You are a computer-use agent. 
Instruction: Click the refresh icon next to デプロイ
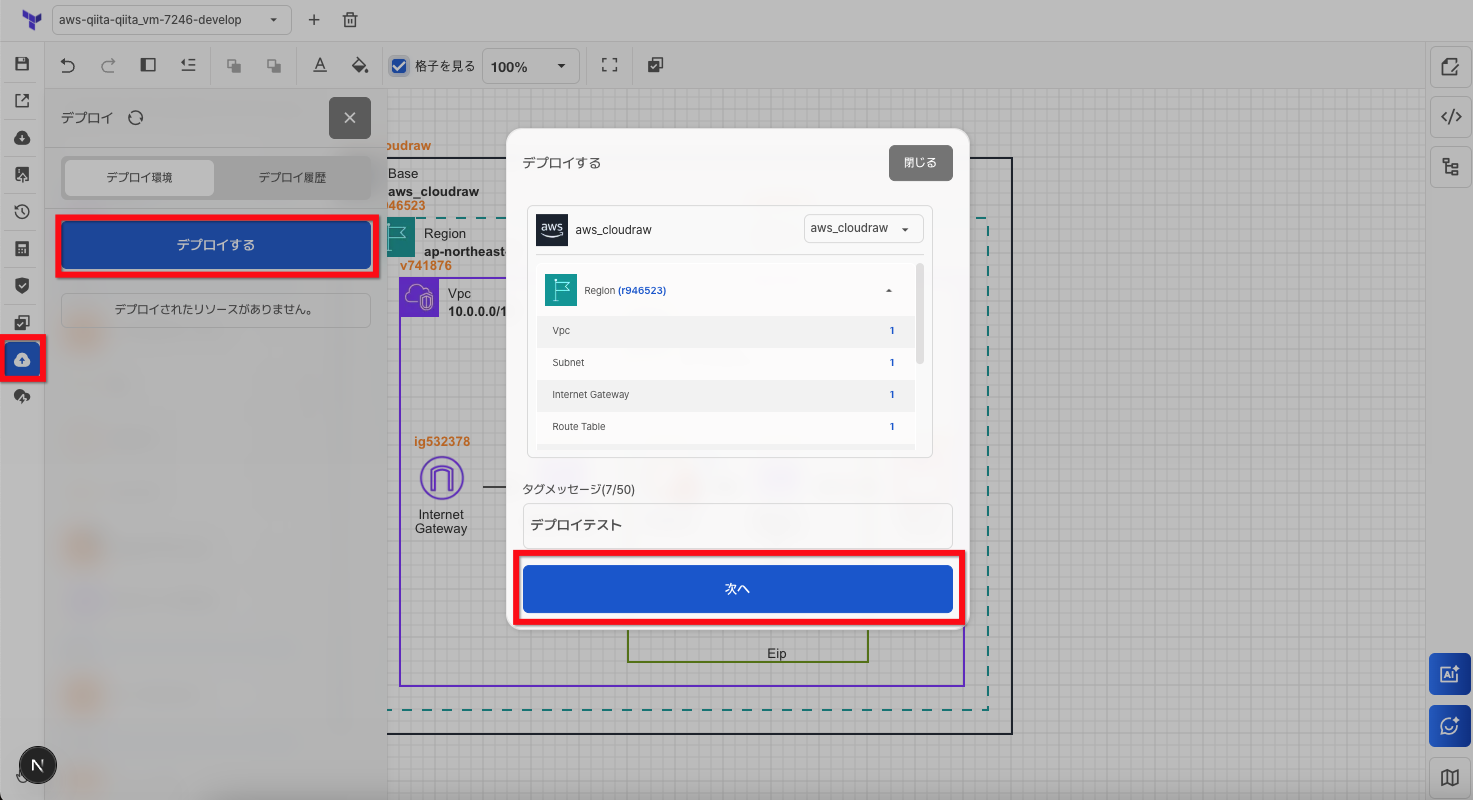(x=136, y=118)
